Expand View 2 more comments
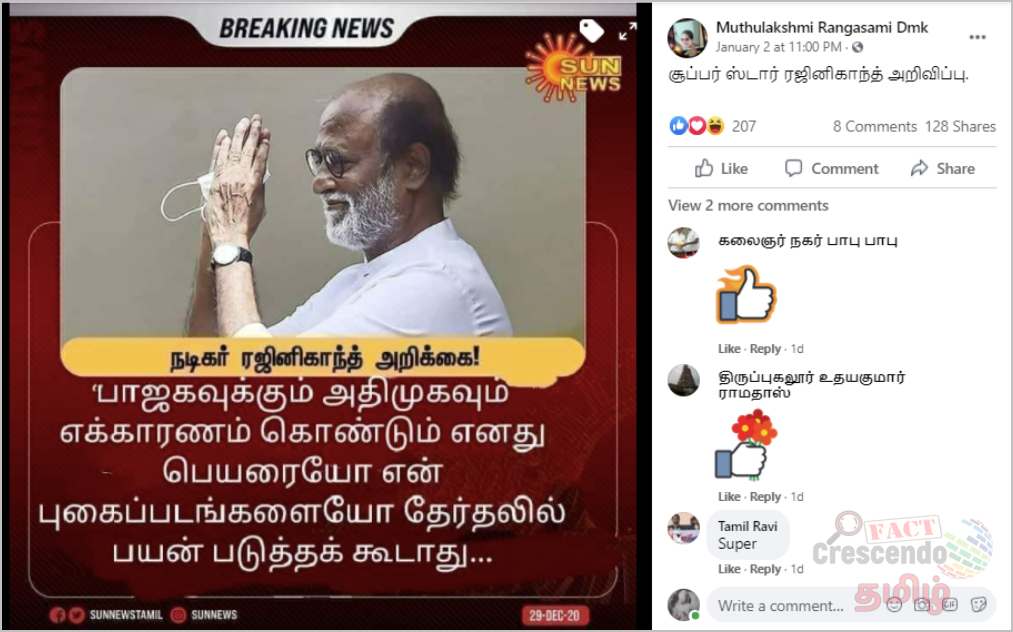1013x632 pixels. (748, 205)
